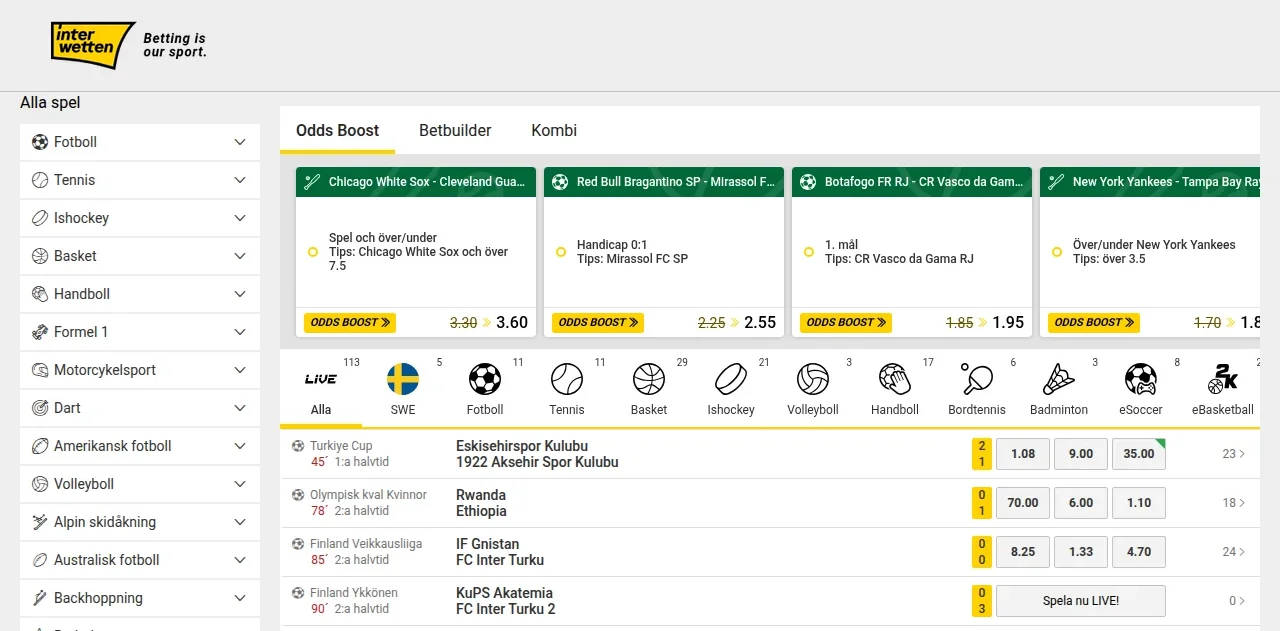Viewport: 1280px width, 631px height.
Task: Filter live events by Tennis icon
Action: pos(567,379)
